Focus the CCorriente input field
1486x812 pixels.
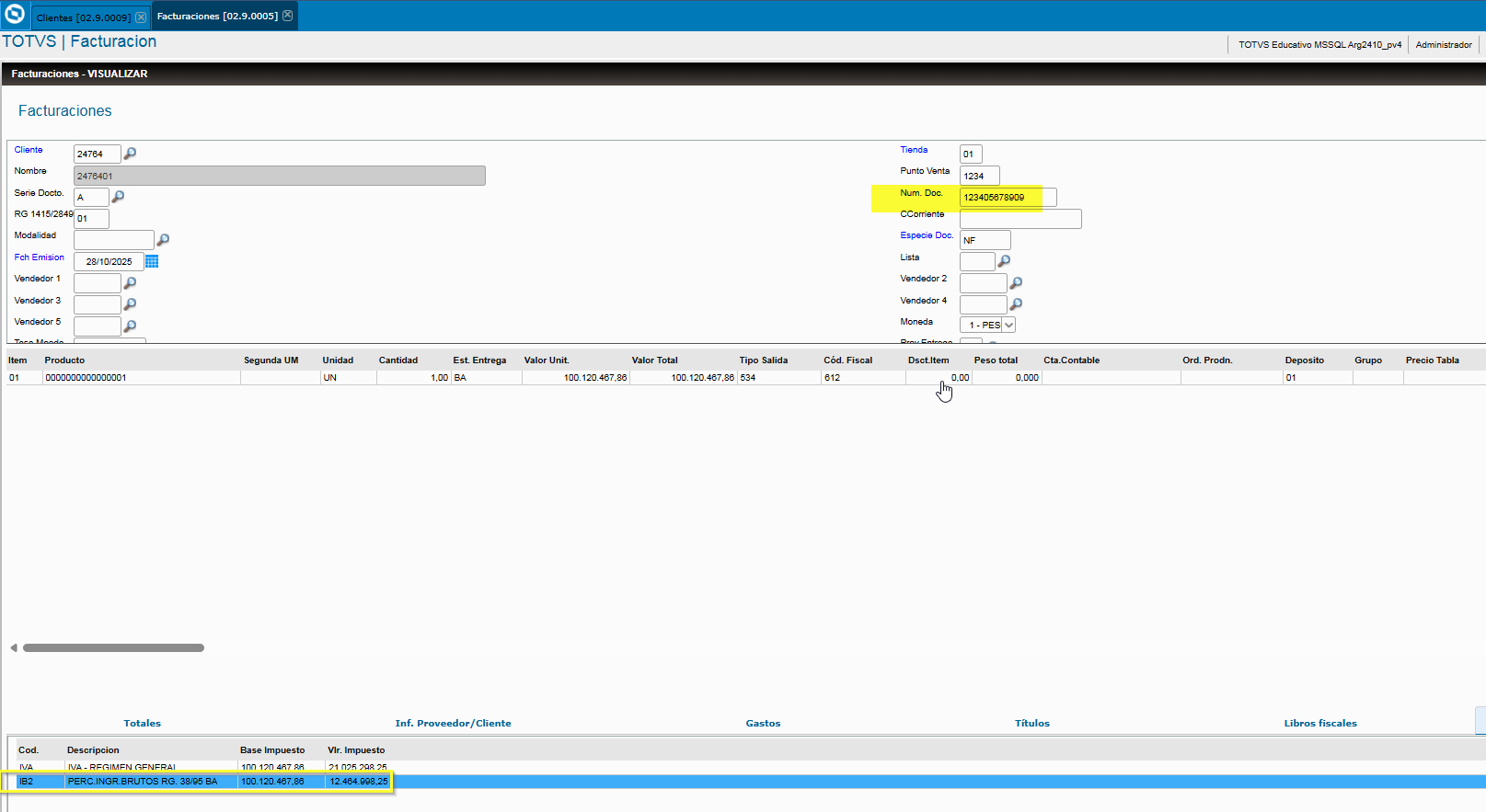click(x=1020, y=219)
